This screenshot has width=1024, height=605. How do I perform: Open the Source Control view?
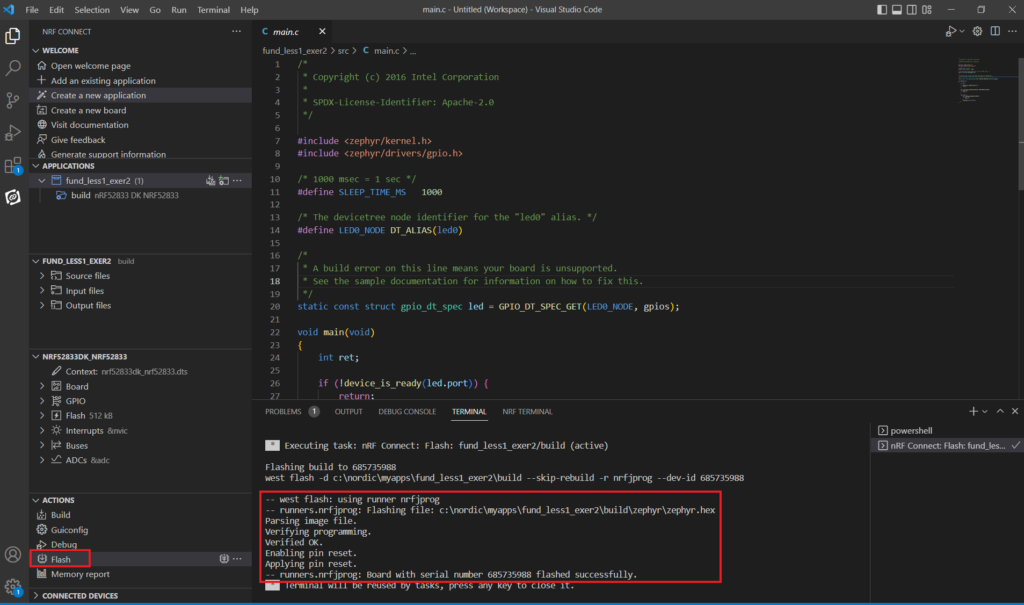pos(13,100)
